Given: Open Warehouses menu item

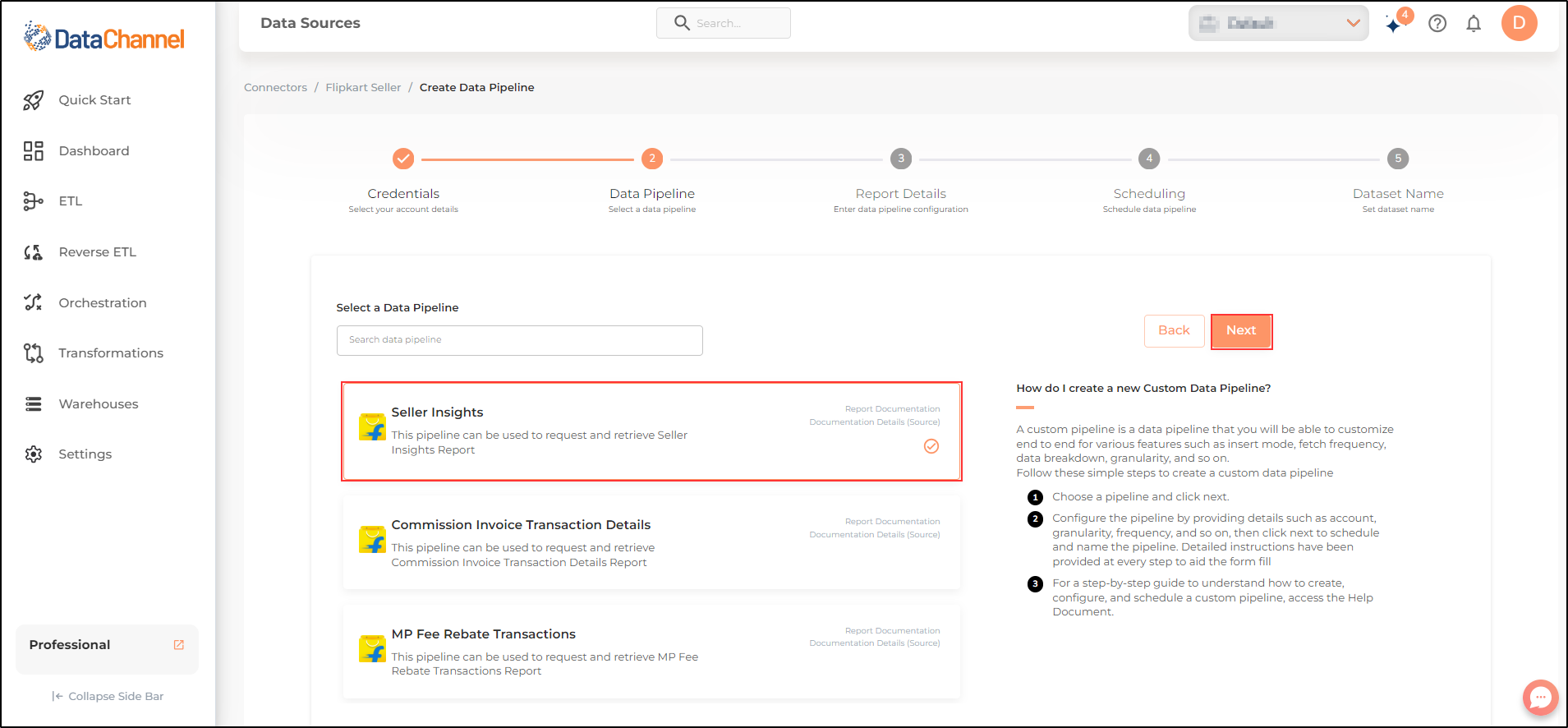Looking at the screenshot, I should tap(99, 404).
